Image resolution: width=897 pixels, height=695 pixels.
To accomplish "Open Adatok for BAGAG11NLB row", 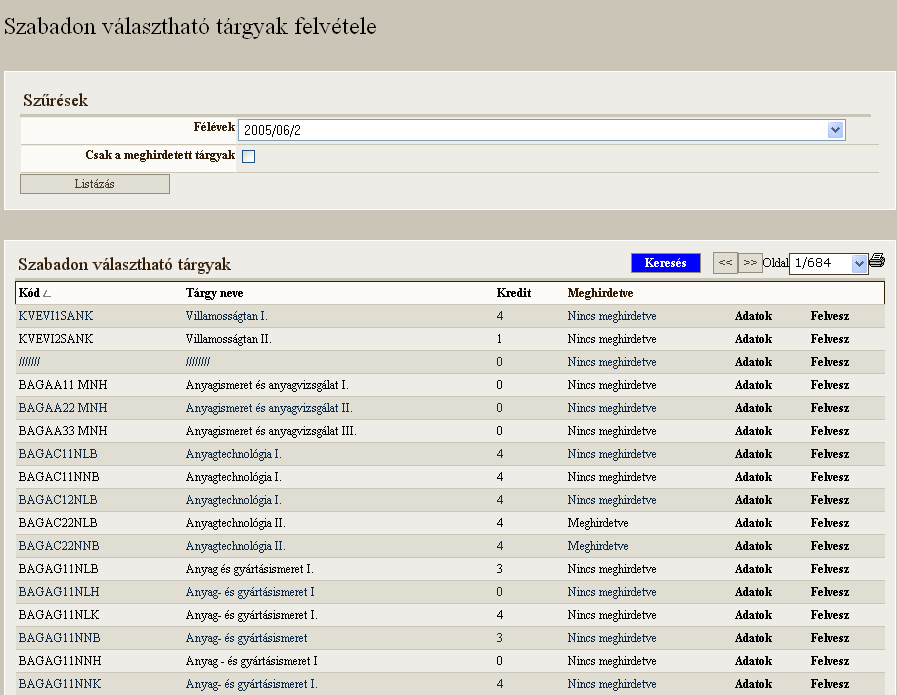I will point(753,569).
